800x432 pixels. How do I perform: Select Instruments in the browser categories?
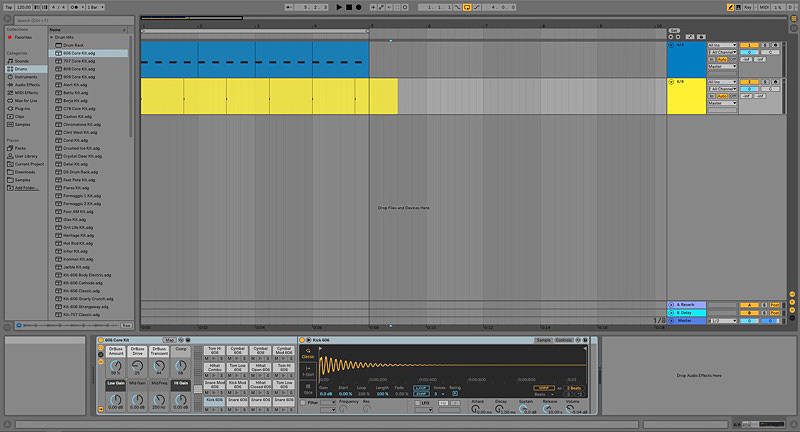click(x=25, y=76)
